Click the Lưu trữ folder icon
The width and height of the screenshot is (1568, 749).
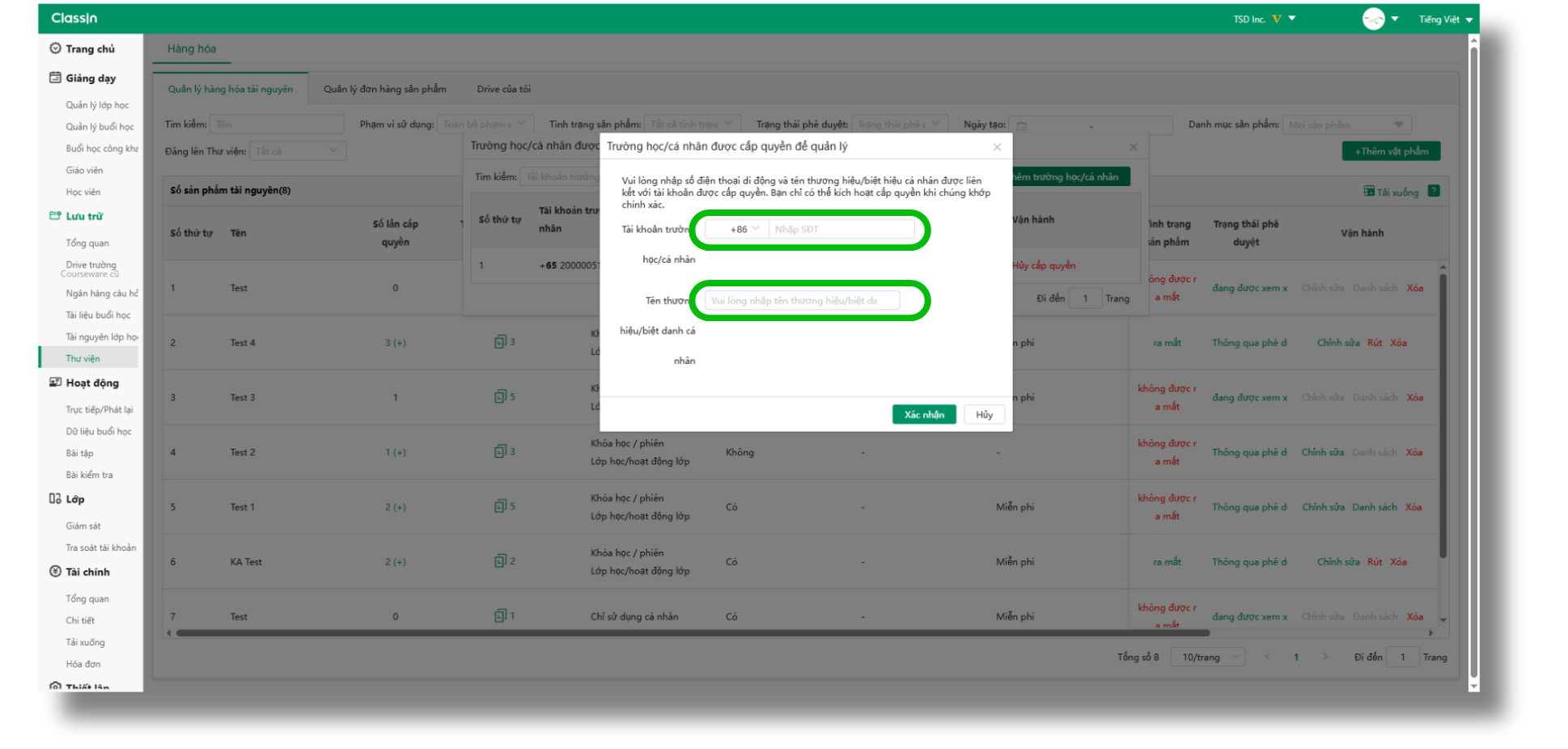[55, 216]
